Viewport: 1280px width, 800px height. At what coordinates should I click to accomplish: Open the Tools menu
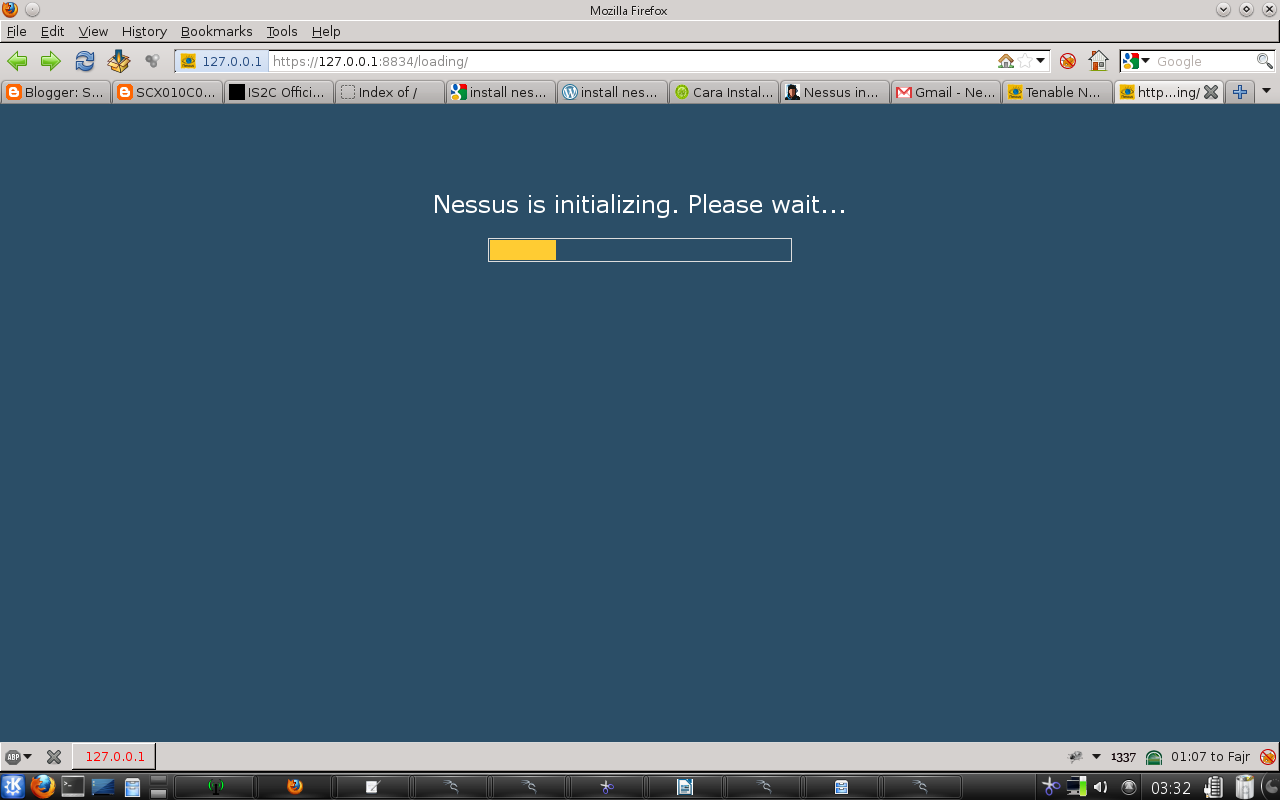(x=282, y=31)
